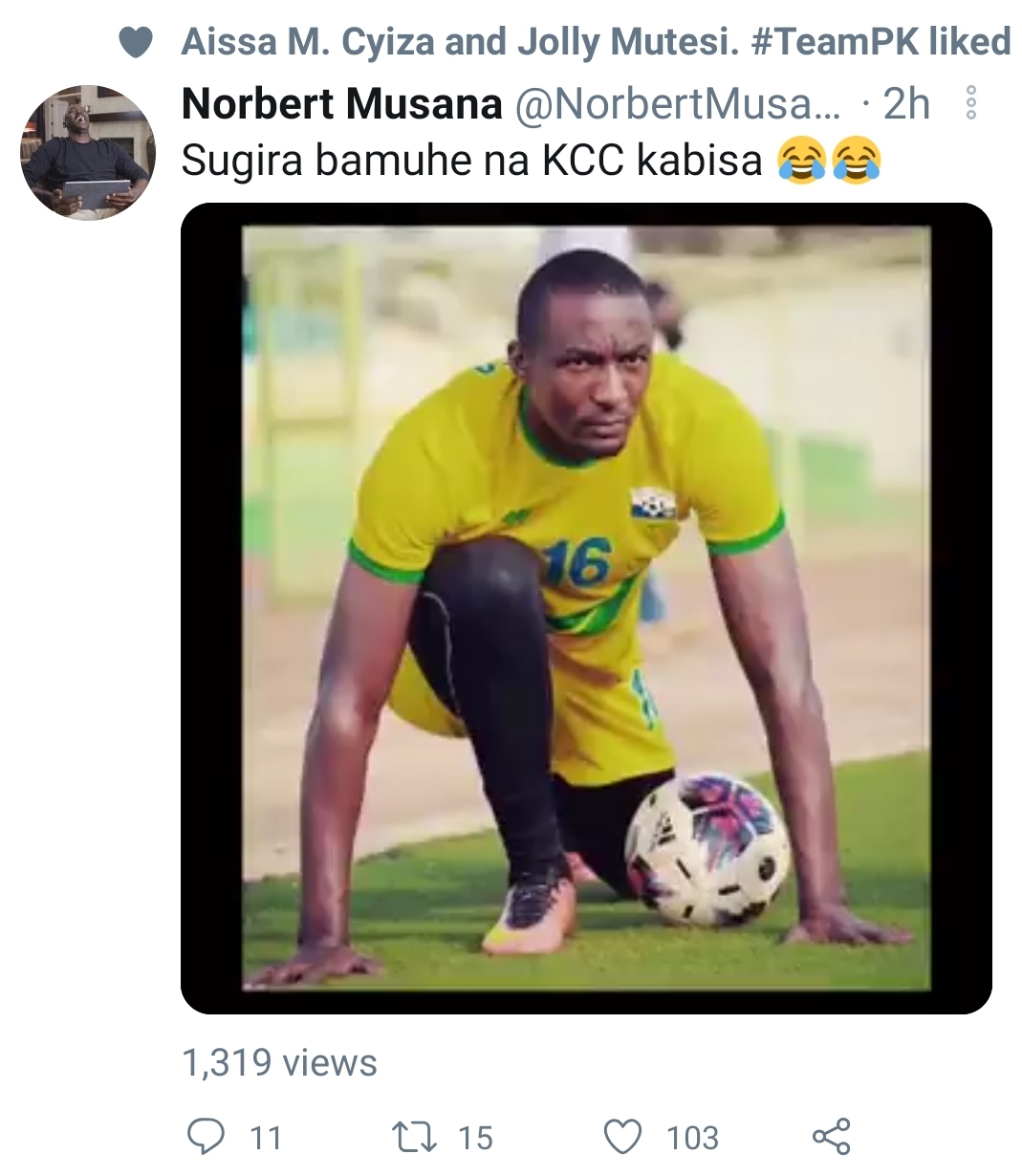Click the retweet count 15
The height and width of the screenshot is (1176, 1022).
coord(475,1138)
